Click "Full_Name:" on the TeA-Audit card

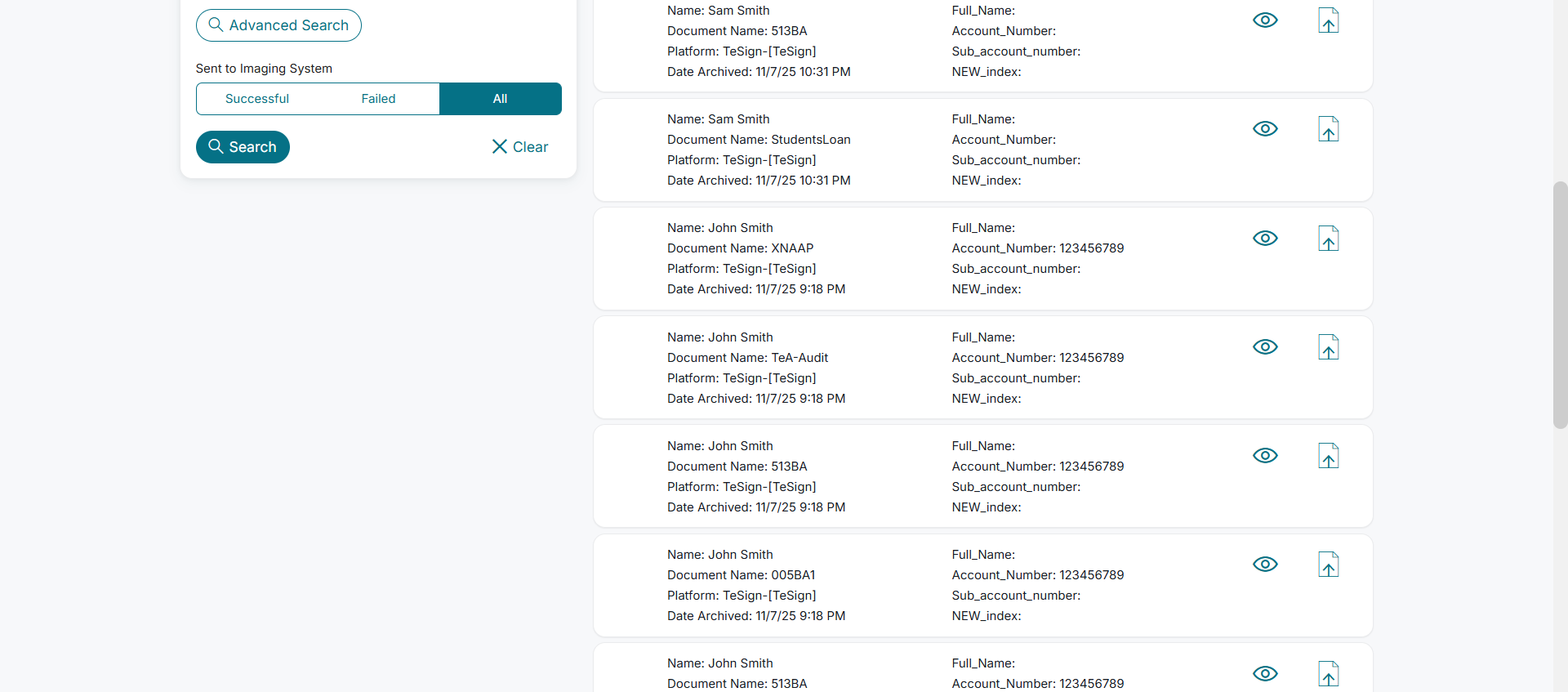point(983,337)
